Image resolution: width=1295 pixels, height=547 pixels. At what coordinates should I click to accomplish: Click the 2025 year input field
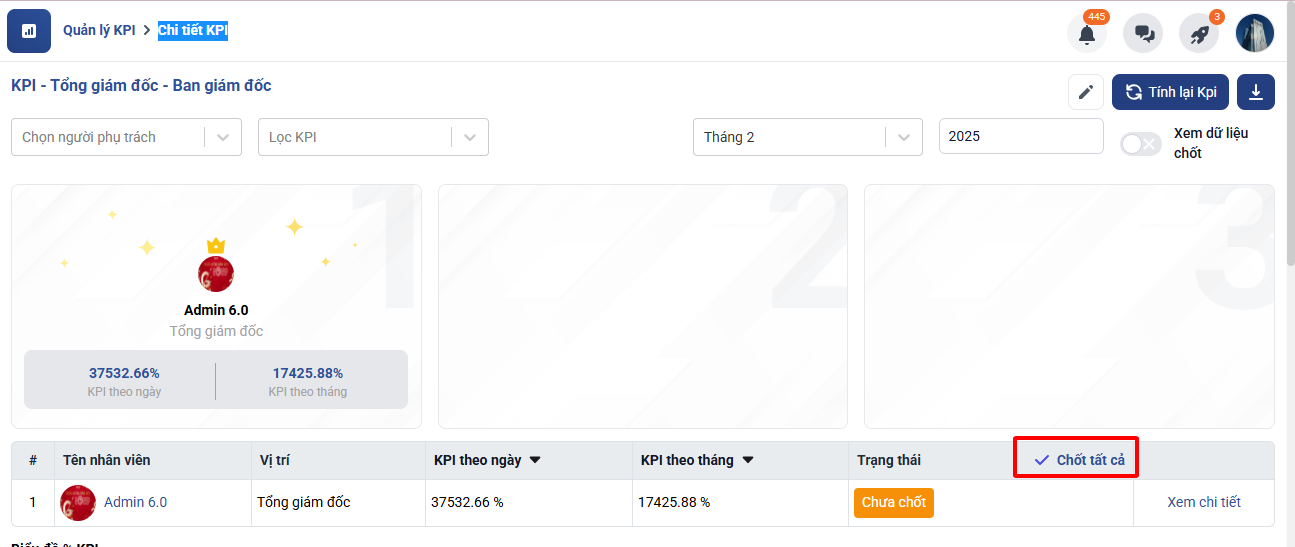(x=1020, y=136)
